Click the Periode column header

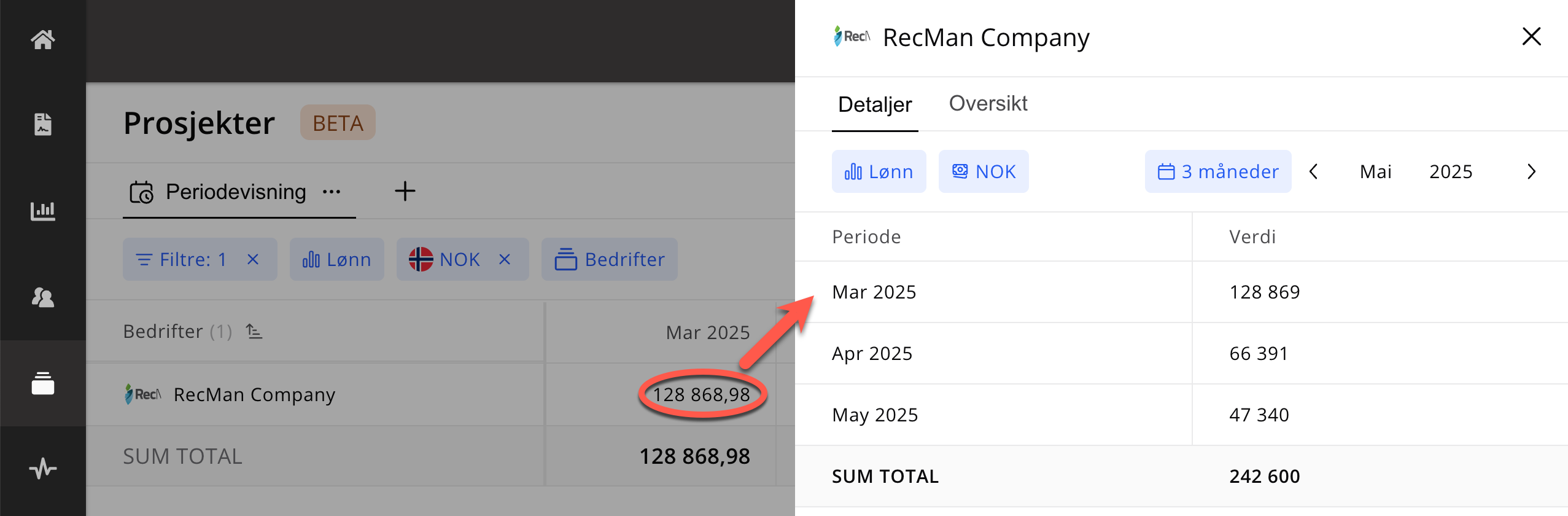click(x=866, y=237)
